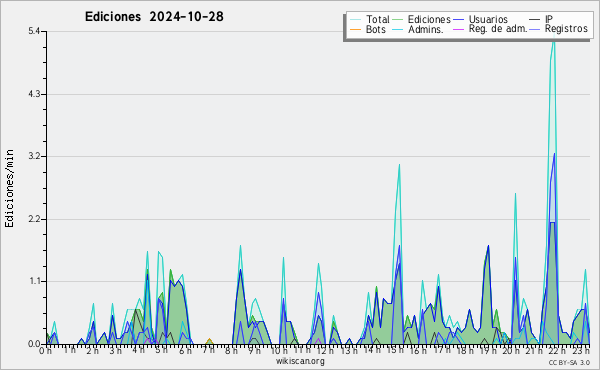Click the green Ediciones legend line swatch
This screenshot has height=370, width=600.
tap(398, 20)
